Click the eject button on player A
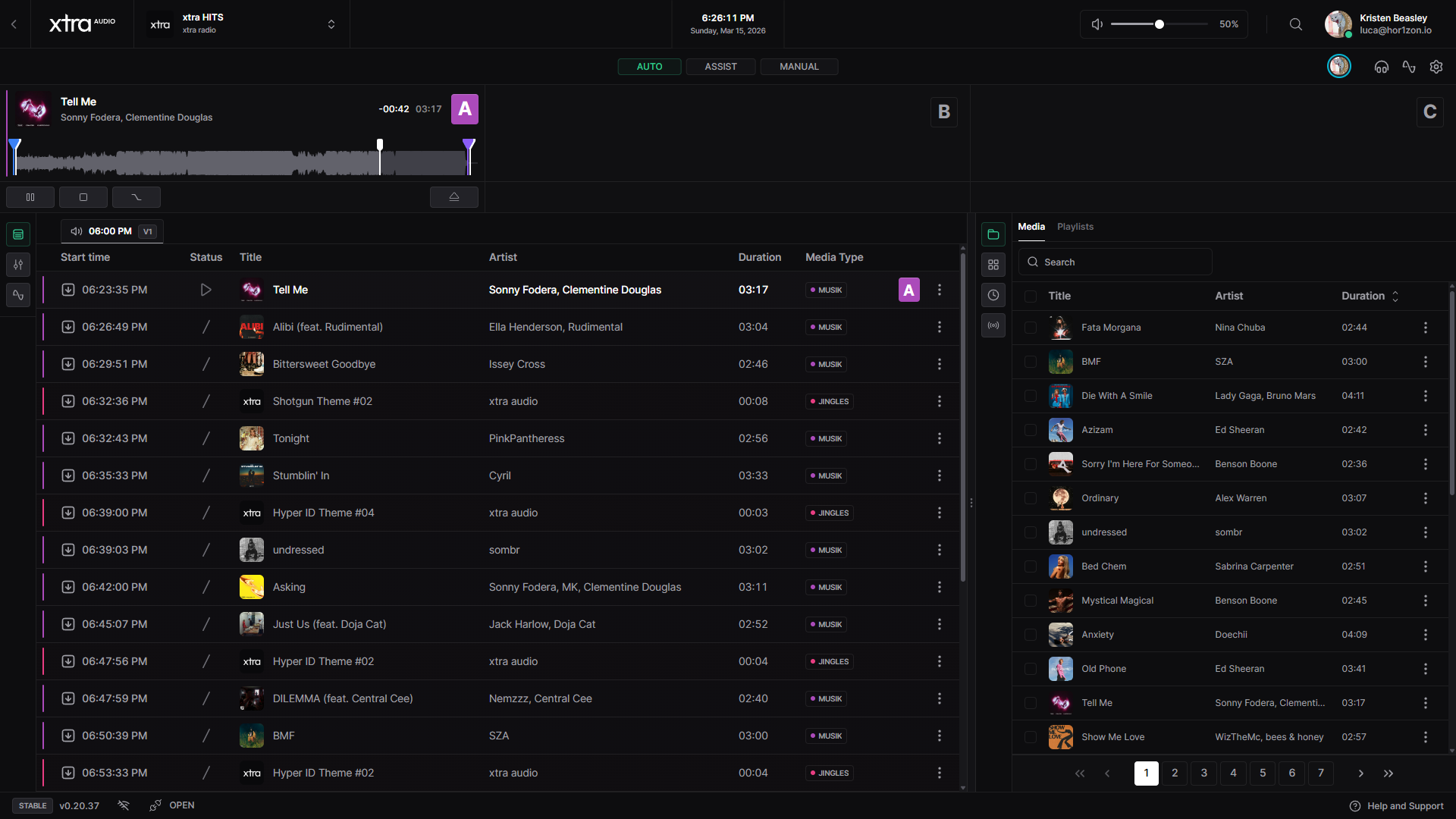This screenshot has width=1456, height=819. (x=453, y=197)
